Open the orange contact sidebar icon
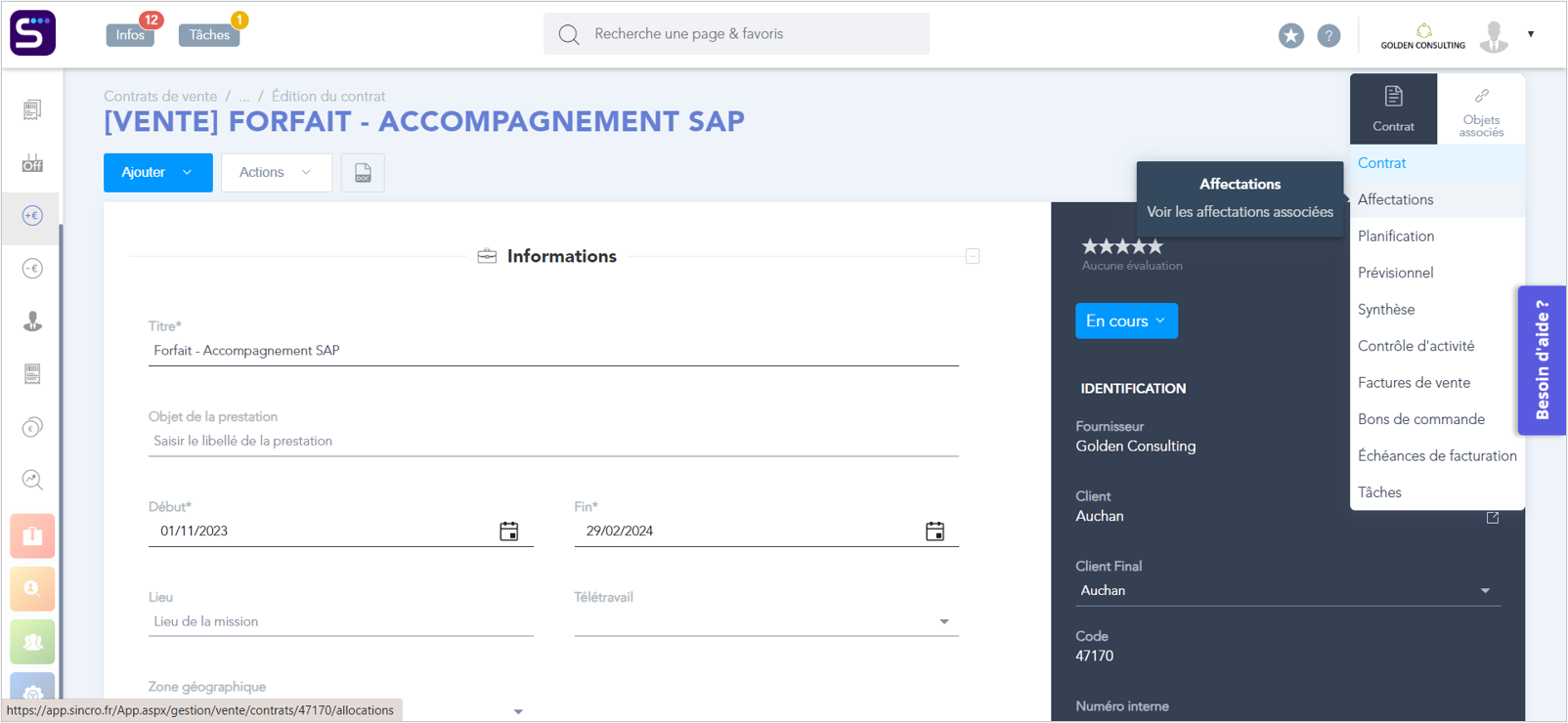The width and height of the screenshot is (1568, 723). 32,588
